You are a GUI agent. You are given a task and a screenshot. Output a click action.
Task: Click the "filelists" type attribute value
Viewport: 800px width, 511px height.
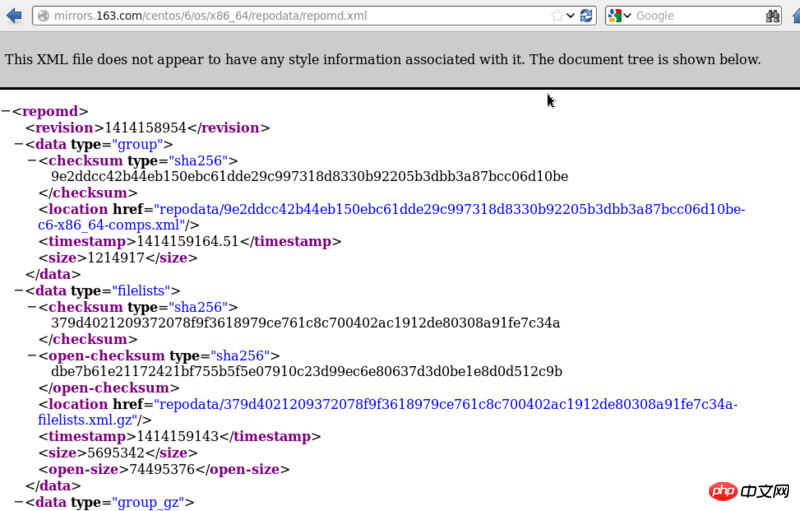[141, 291]
